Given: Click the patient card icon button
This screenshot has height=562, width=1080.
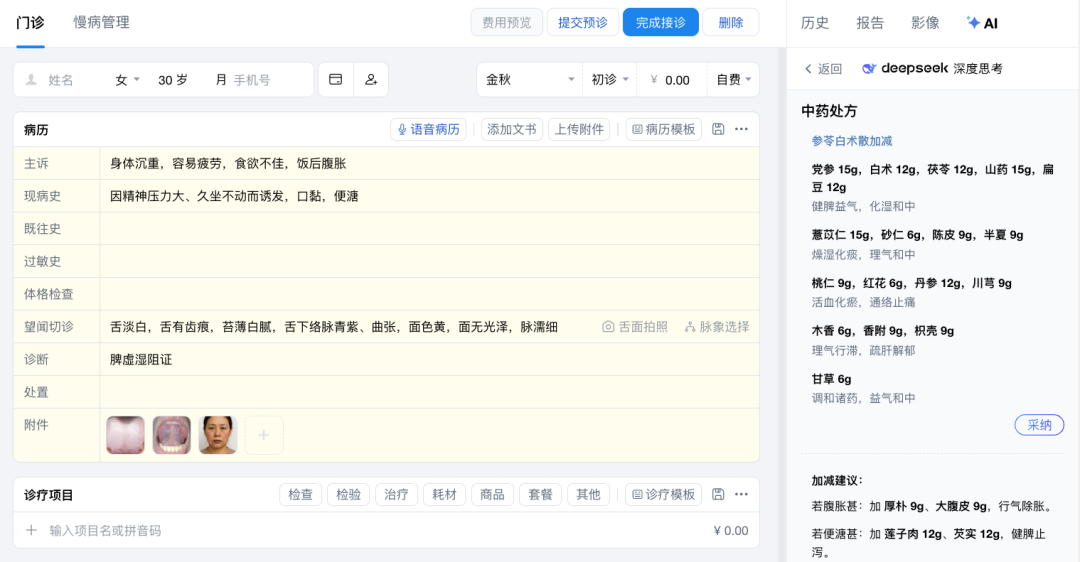Looking at the screenshot, I should (336, 80).
